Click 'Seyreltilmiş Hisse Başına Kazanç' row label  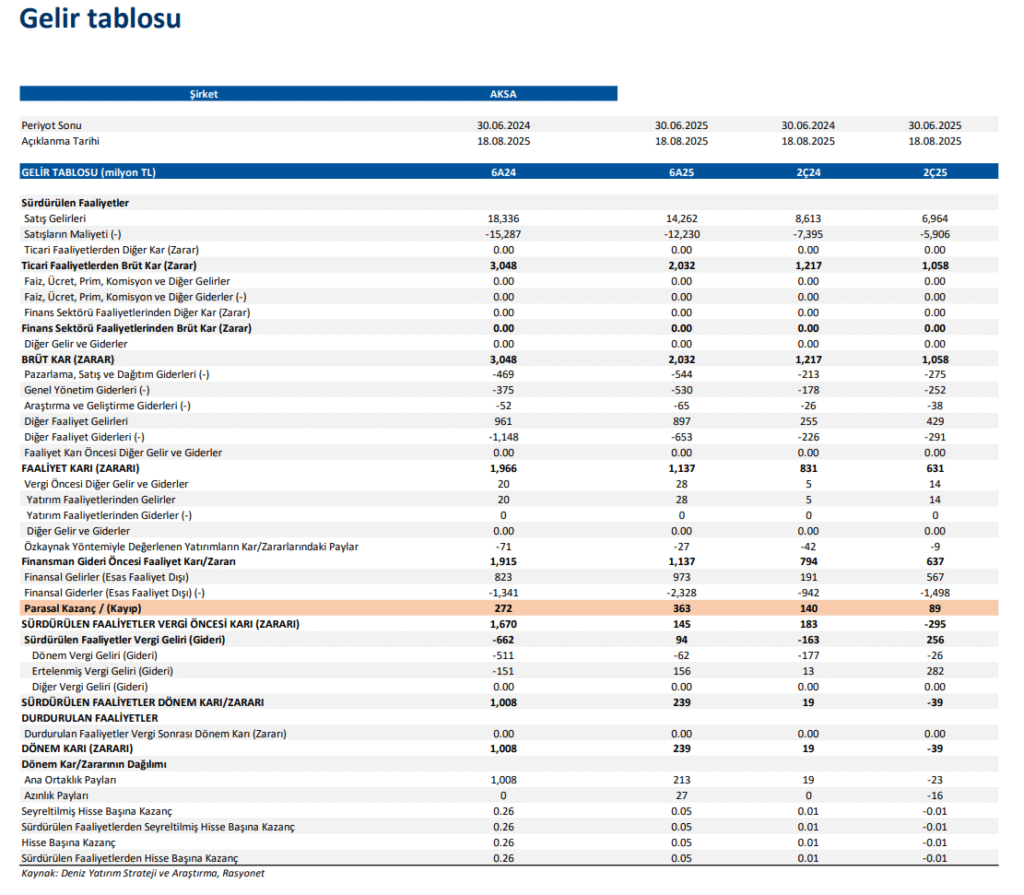(97, 811)
